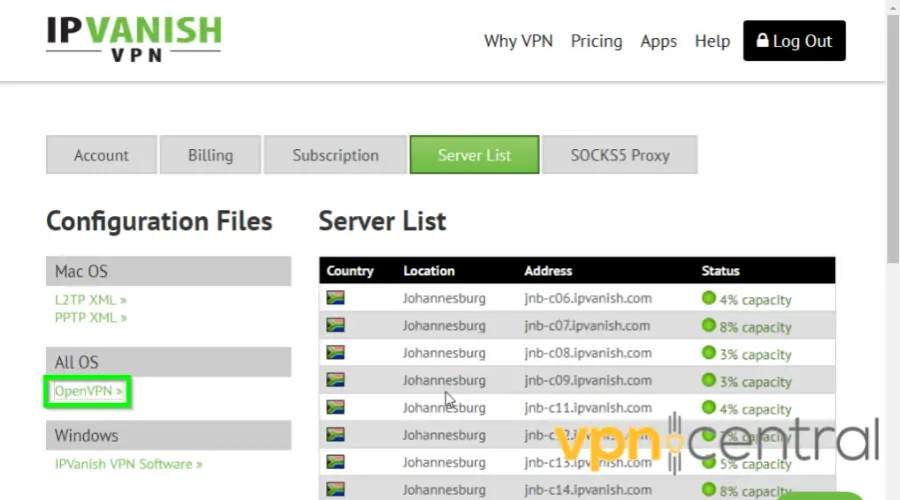This screenshot has width=900, height=500.
Task: Click the flag icon for jnb-c11.ipvanish.com
Action: click(335, 407)
